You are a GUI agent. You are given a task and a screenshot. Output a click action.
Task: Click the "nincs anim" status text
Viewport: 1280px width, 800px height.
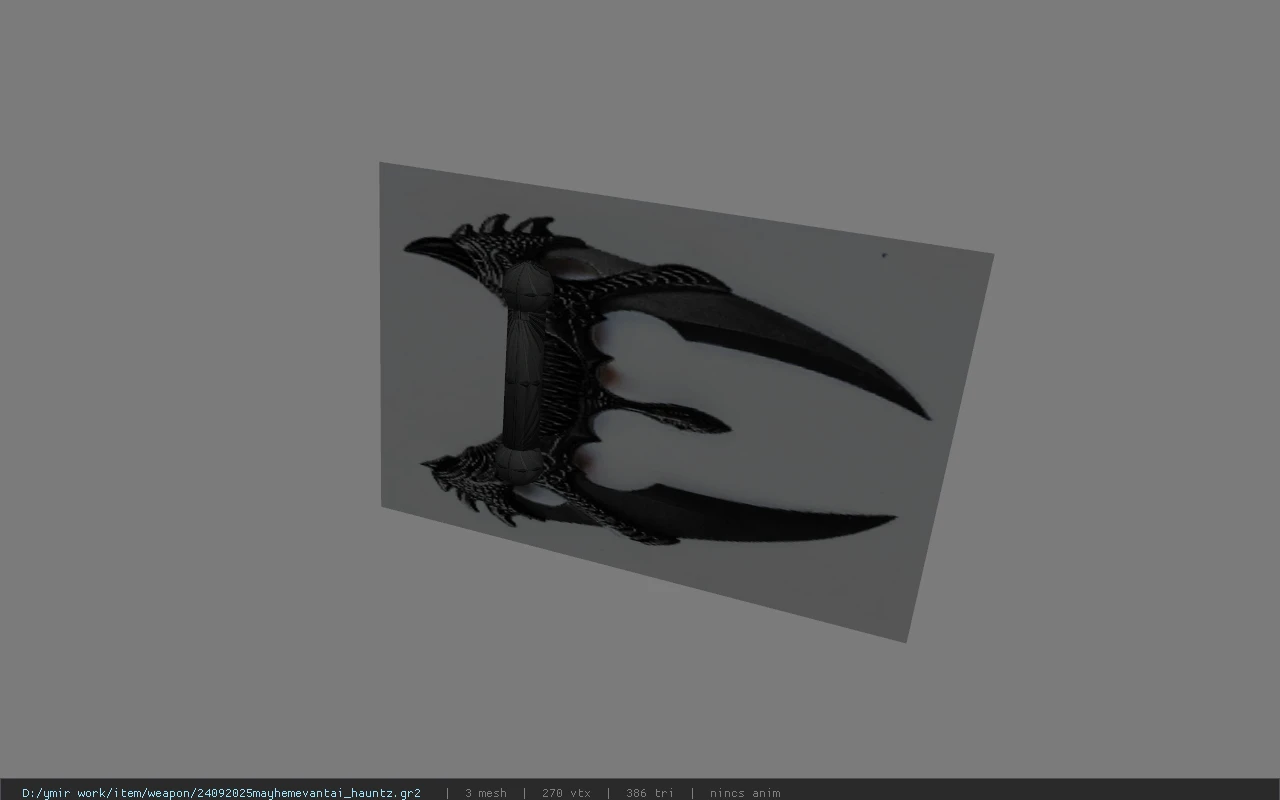pos(745,793)
